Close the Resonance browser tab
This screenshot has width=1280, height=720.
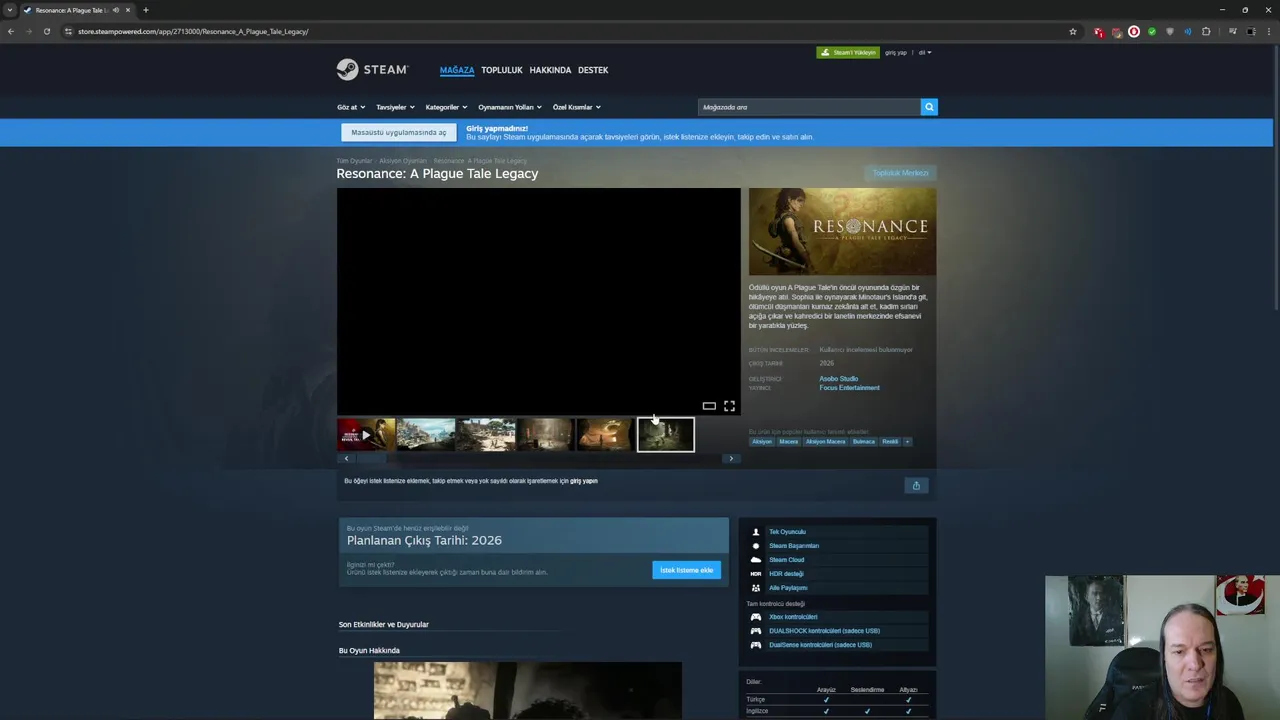(x=128, y=10)
